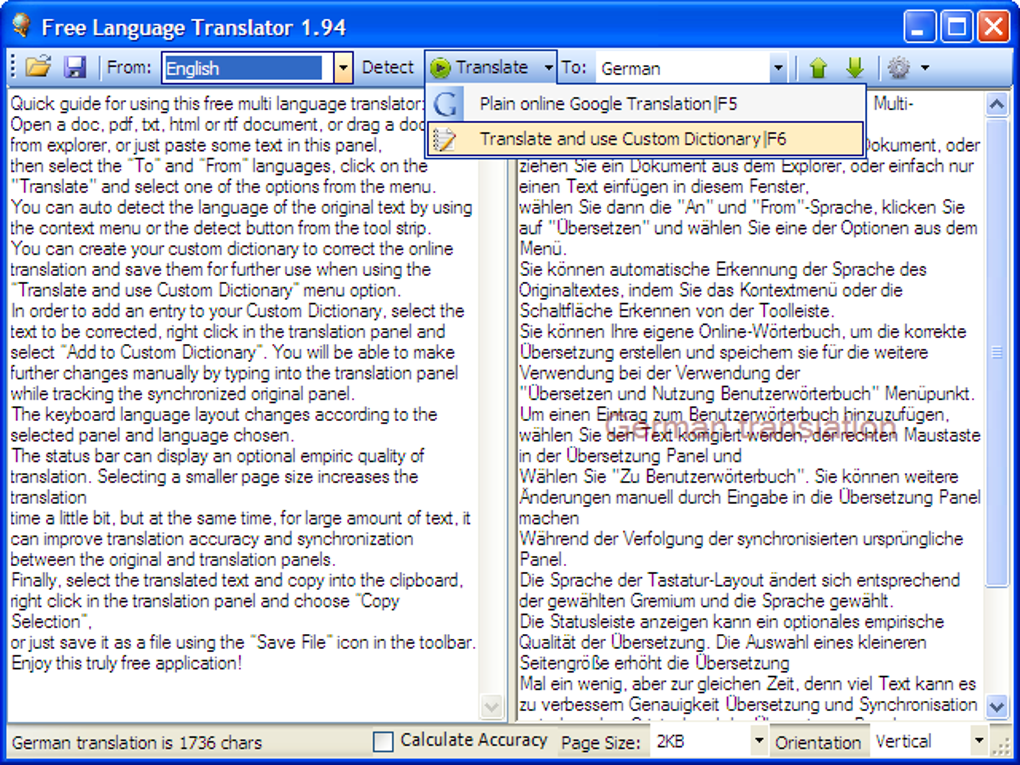Maximize the Free Language Translator window
Image resolution: width=1020 pixels, height=765 pixels.
coord(956,27)
